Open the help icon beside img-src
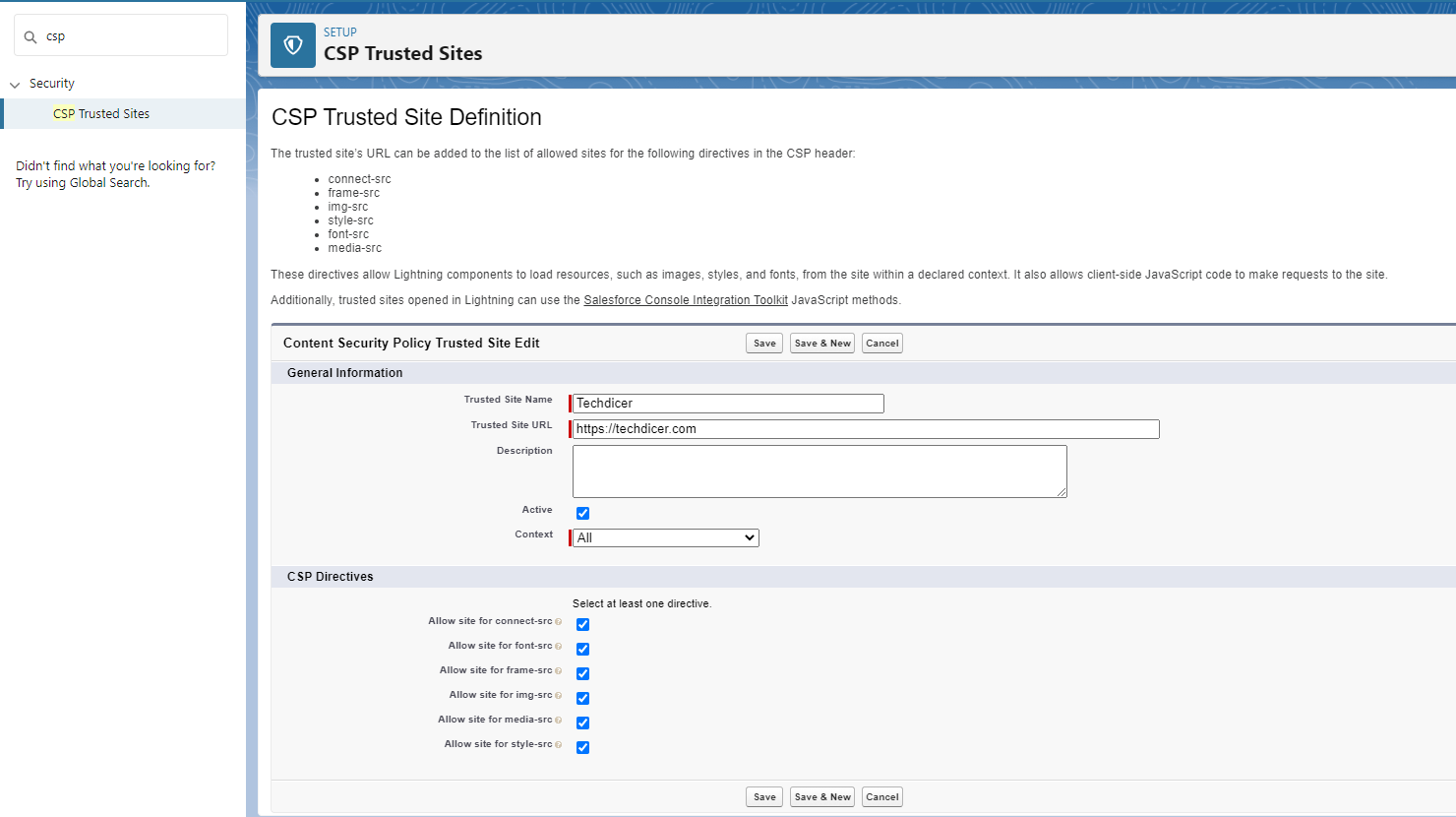The height and width of the screenshot is (817, 1456). click(x=559, y=695)
